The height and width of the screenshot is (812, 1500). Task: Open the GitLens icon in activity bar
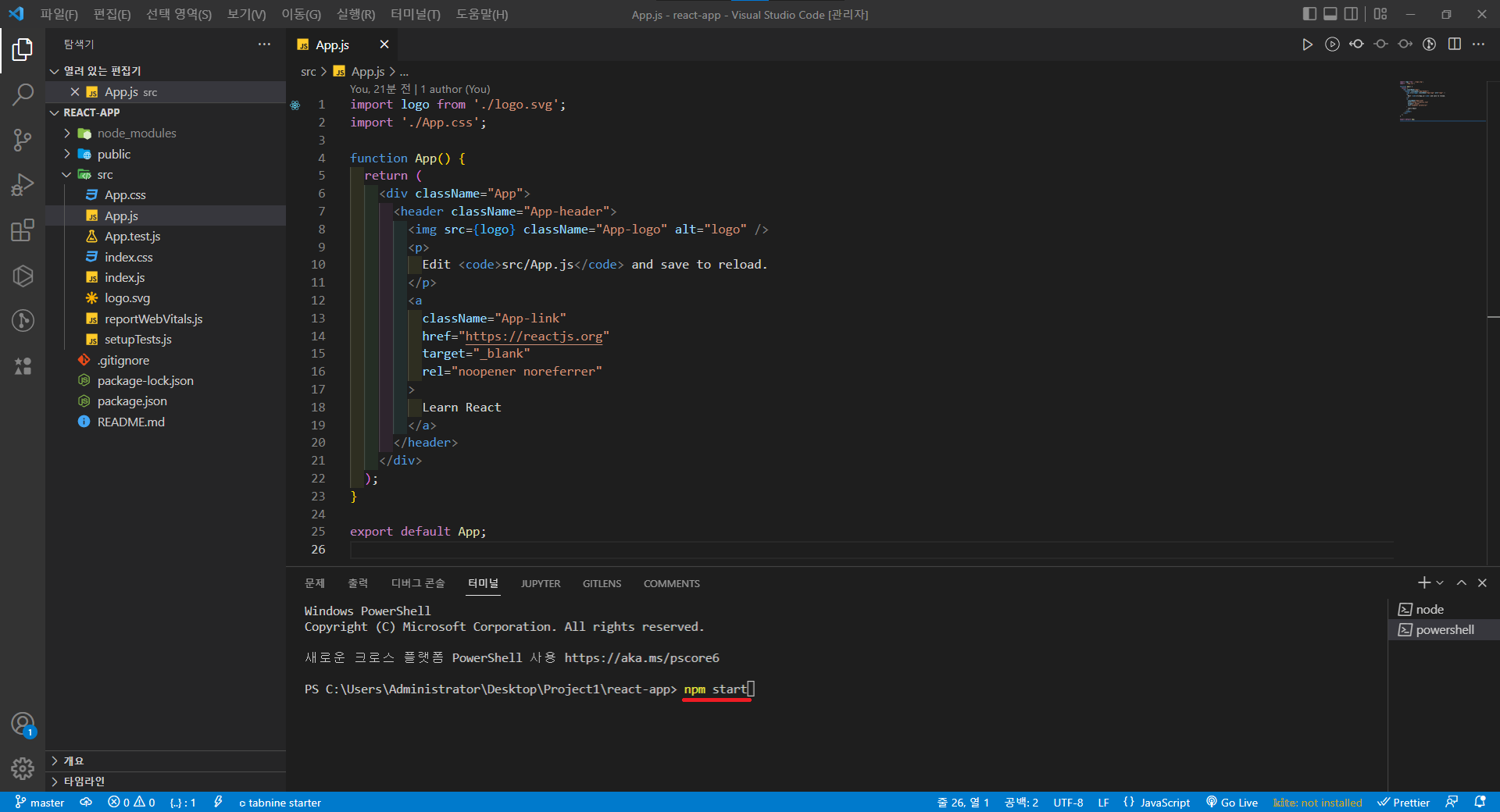coord(23,320)
